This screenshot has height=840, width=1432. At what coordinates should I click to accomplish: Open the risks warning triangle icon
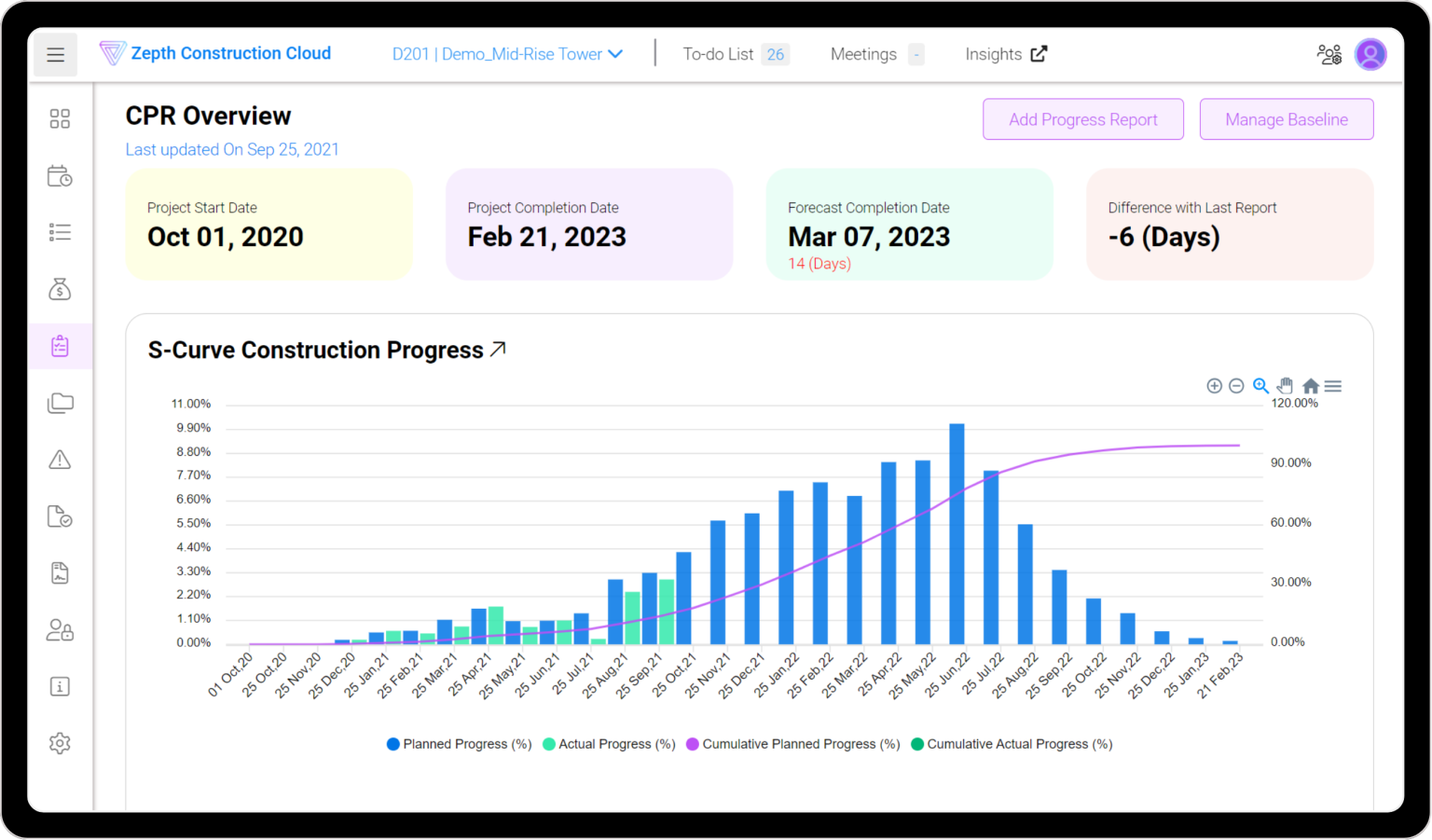[x=60, y=459]
